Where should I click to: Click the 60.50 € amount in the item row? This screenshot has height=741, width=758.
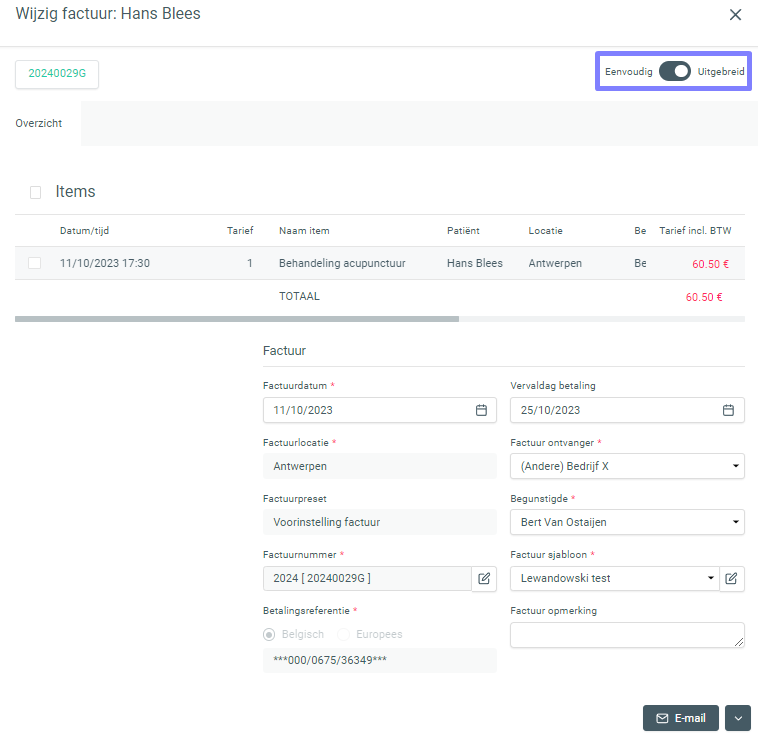[x=710, y=264]
